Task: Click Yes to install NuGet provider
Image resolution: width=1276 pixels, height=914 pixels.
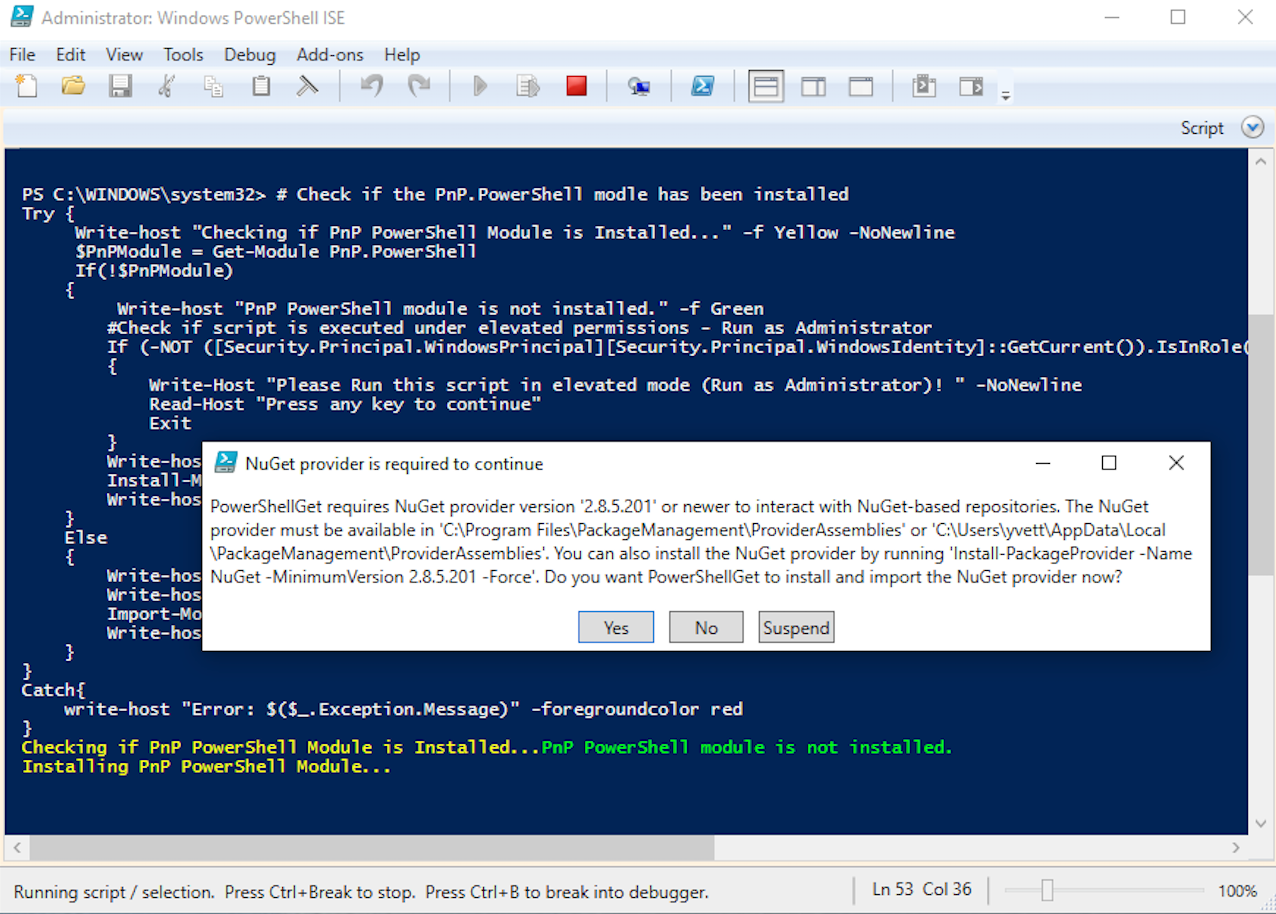Action: [x=616, y=627]
